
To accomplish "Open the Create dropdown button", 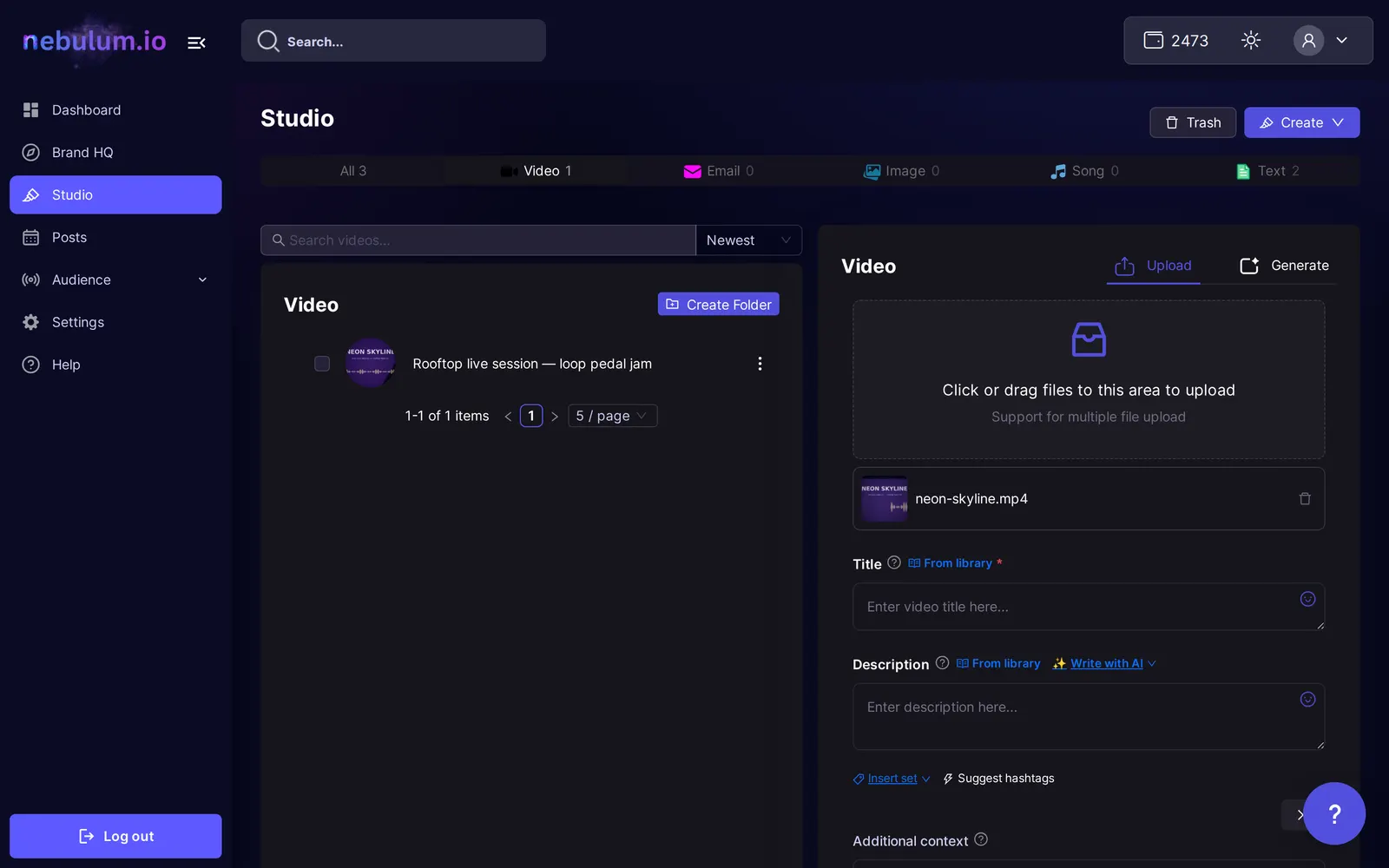I will coord(1301,122).
